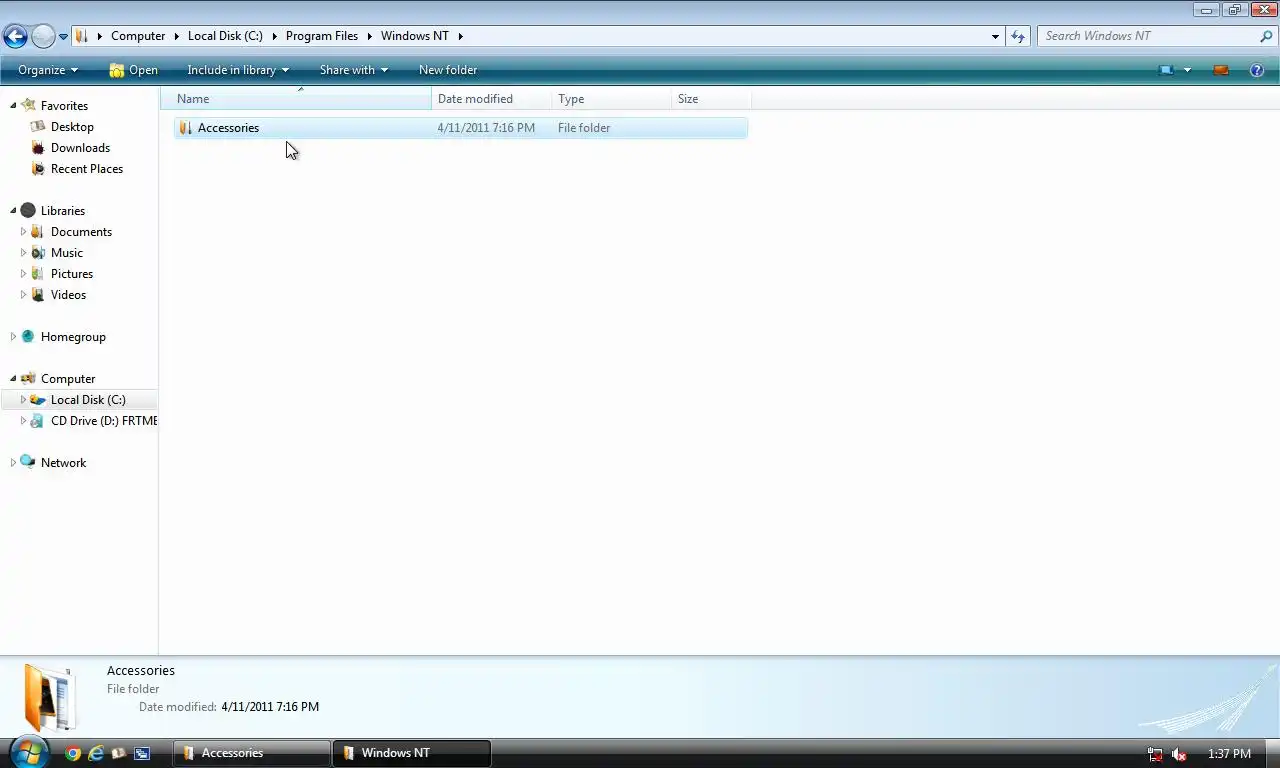
Task: Select the Videos library
Action: (x=68, y=295)
